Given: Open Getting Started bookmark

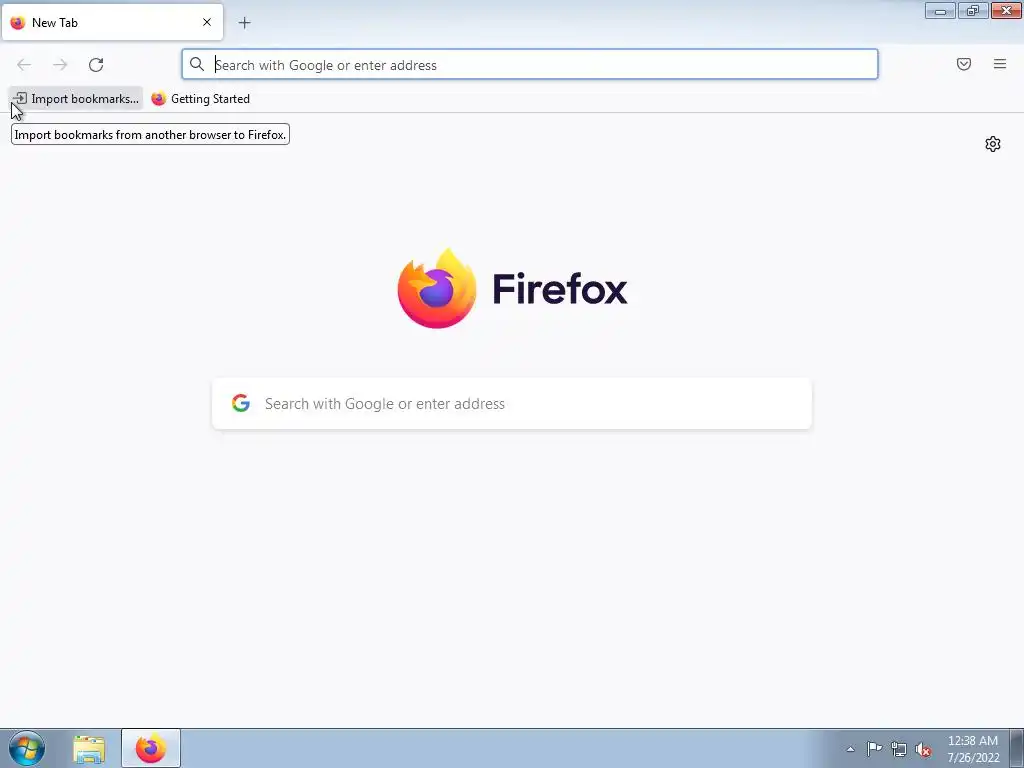Looking at the screenshot, I should 200,99.
